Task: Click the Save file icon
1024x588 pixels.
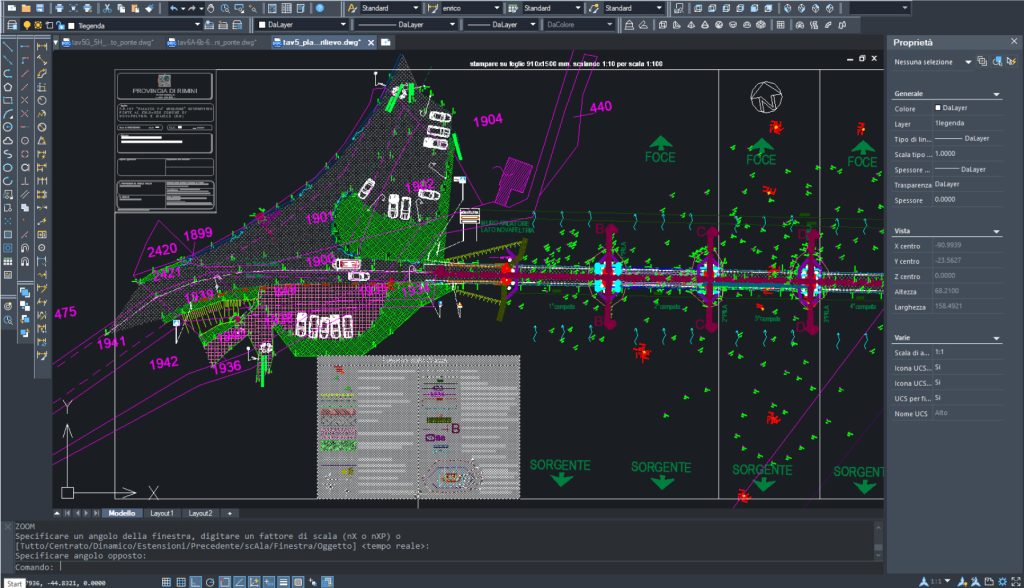Action: 41,8
